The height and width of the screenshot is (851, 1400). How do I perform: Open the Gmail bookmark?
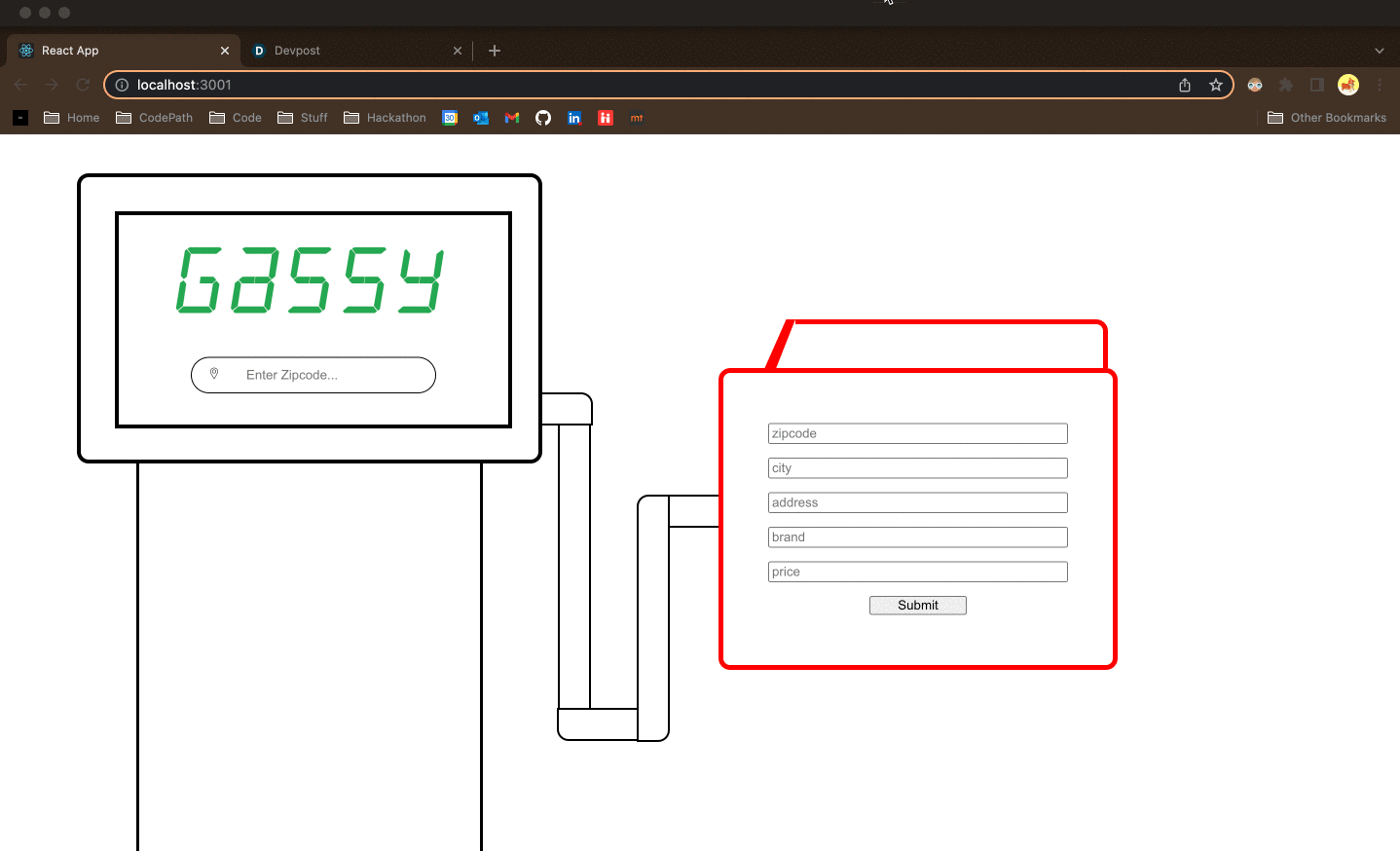coord(512,118)
